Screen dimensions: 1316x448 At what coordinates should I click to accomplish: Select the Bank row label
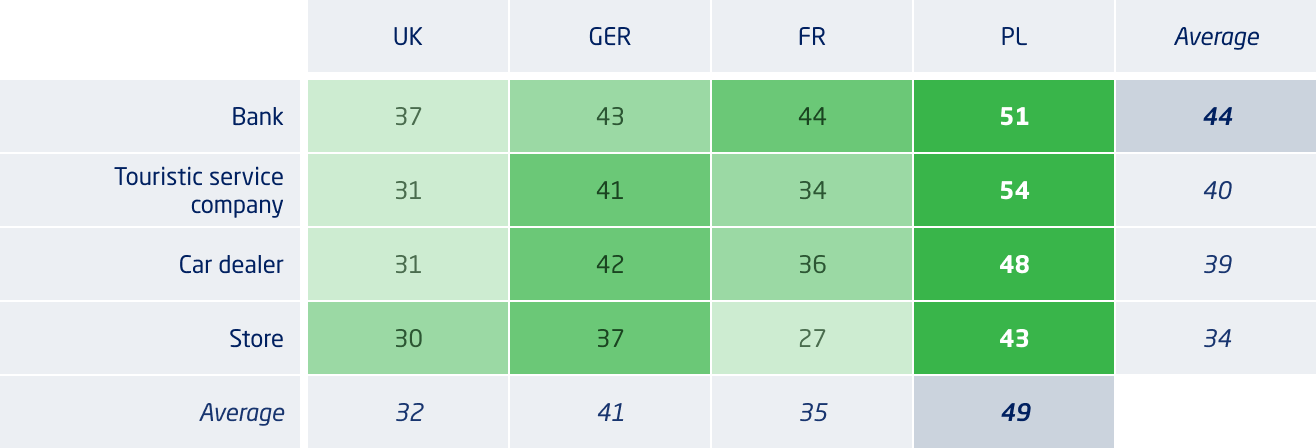(x=257, y=117)
